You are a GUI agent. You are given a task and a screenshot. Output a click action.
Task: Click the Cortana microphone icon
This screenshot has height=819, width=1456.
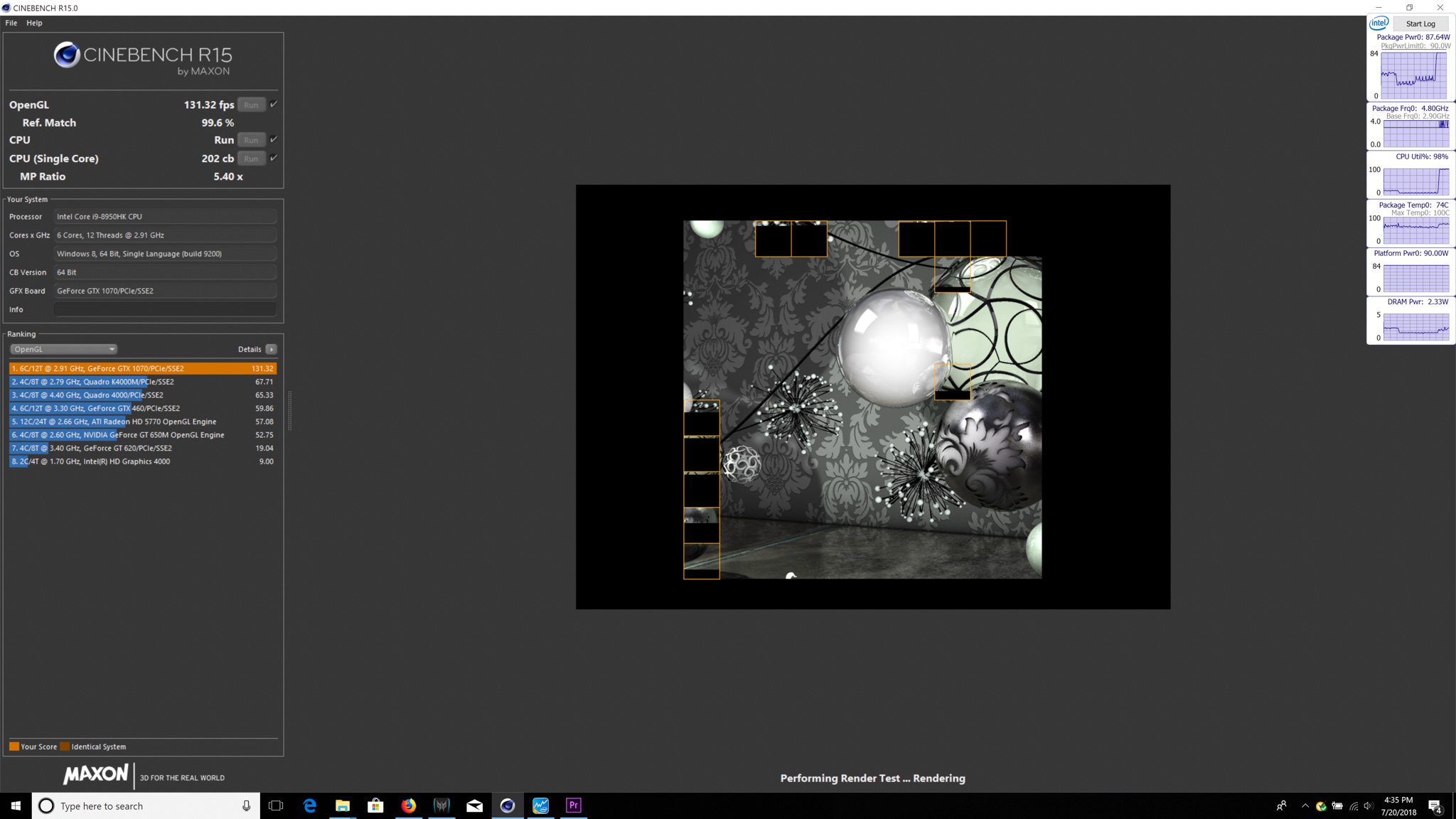246,805
